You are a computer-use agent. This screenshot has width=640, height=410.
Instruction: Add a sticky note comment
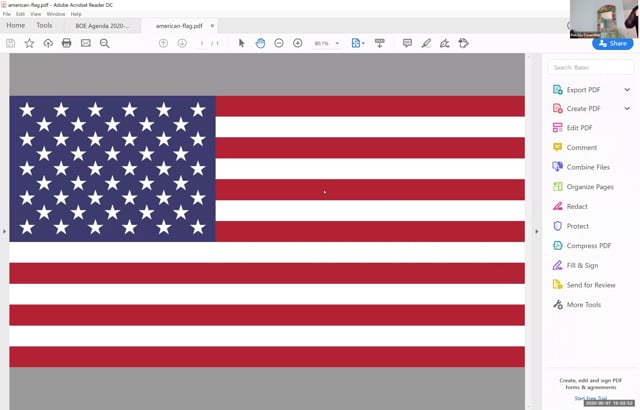[x=407, y=43]
